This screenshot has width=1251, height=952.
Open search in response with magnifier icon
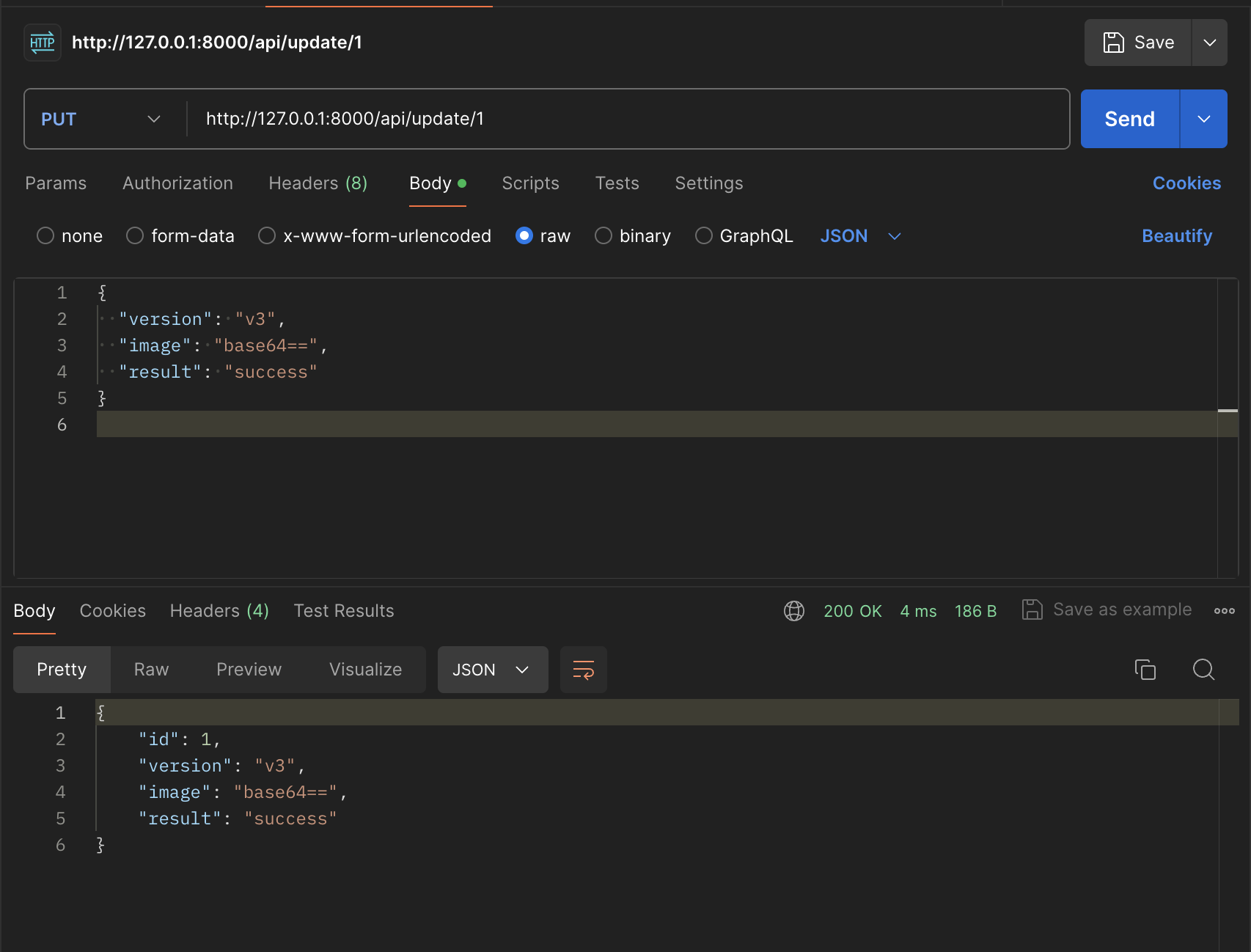(1203, 670)
